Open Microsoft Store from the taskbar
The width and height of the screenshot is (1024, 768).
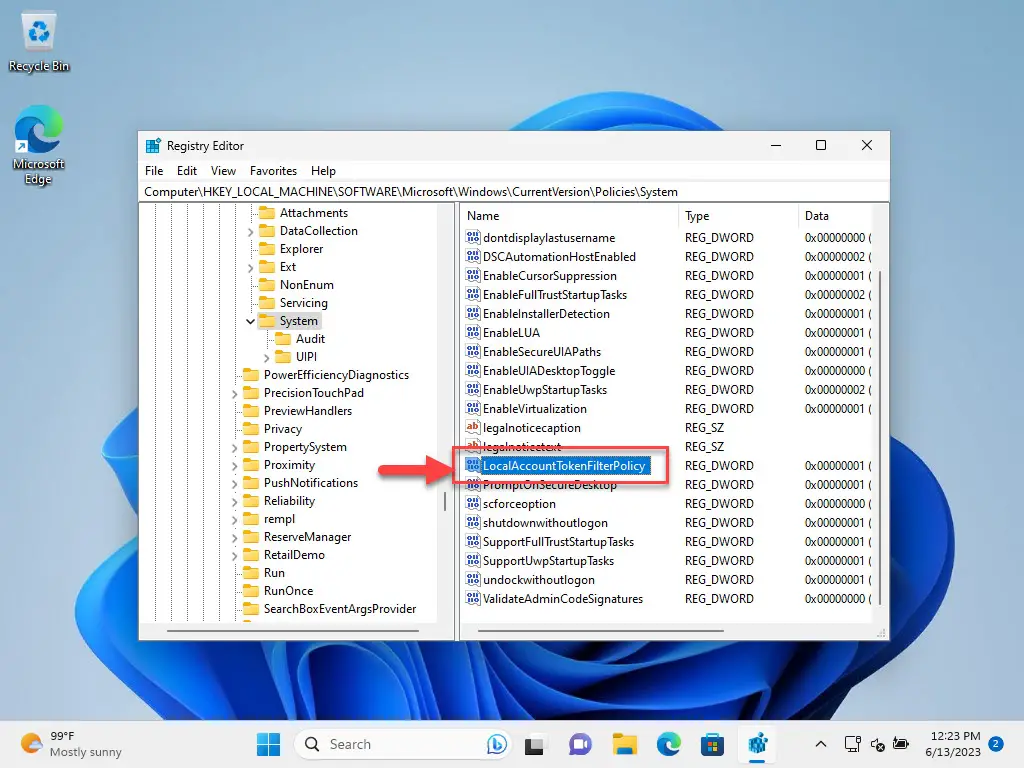tap(712, 744)
